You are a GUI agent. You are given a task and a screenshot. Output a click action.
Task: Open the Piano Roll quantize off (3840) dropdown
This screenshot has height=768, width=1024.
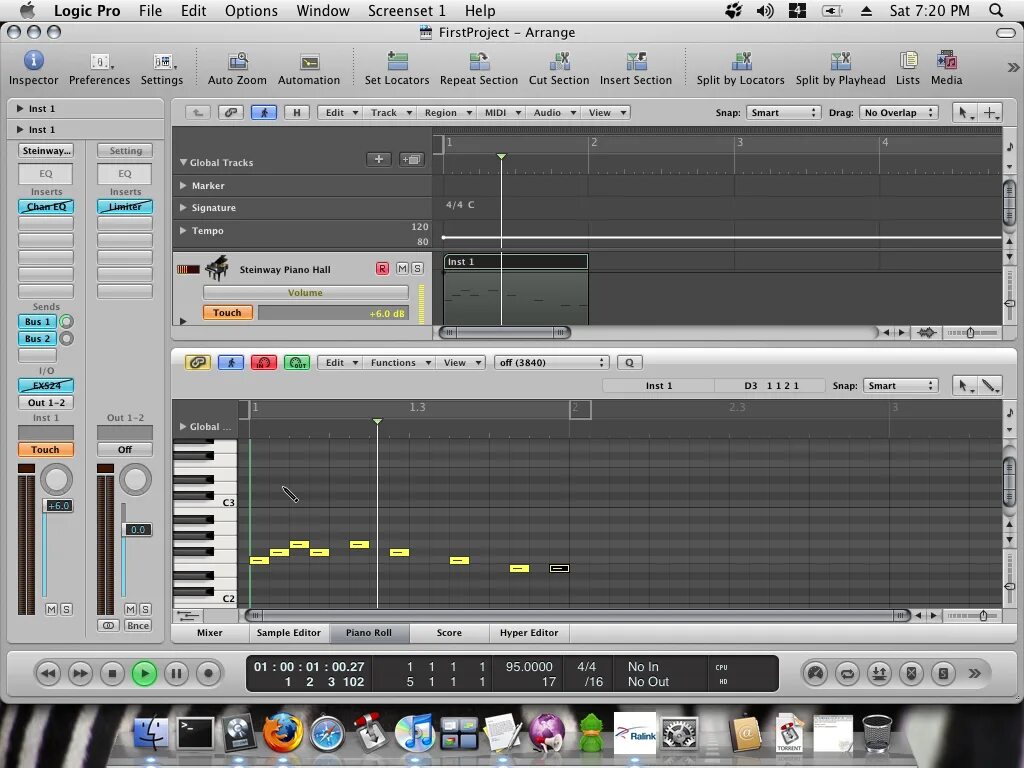[552, 362]
